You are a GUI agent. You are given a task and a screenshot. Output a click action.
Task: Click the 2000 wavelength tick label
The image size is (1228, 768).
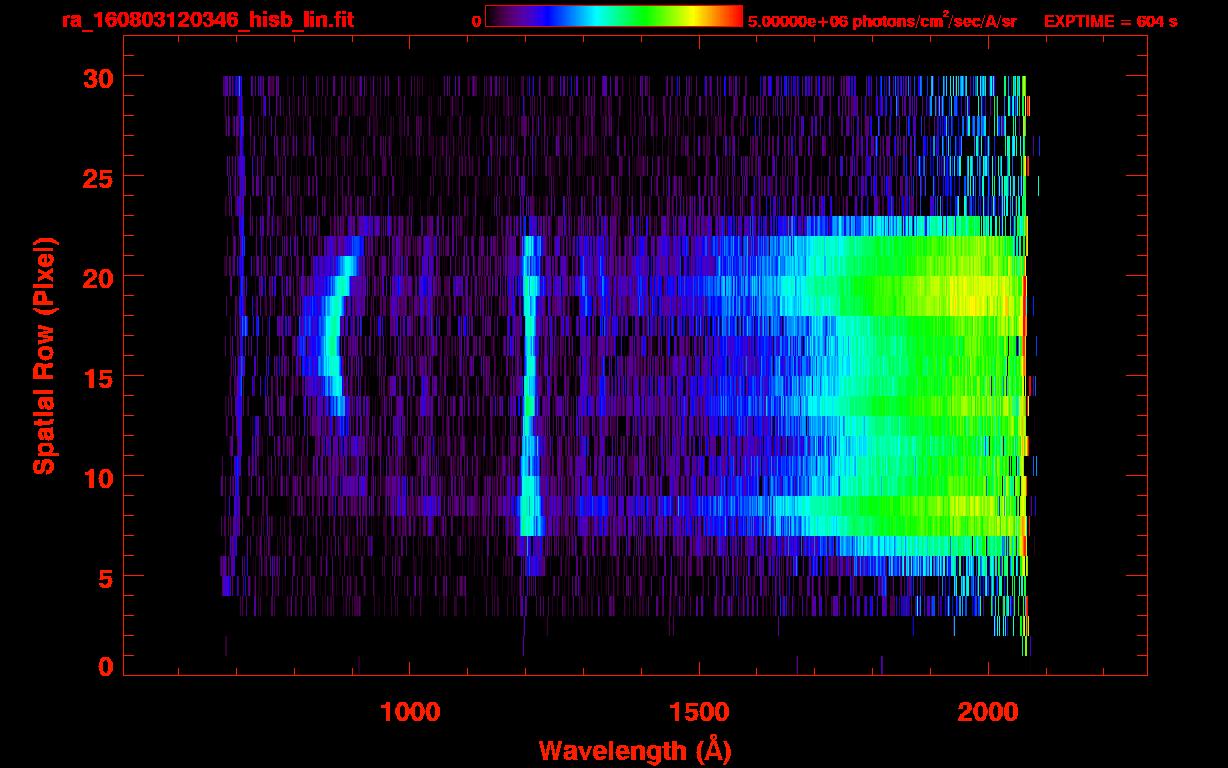coord(987,711)
